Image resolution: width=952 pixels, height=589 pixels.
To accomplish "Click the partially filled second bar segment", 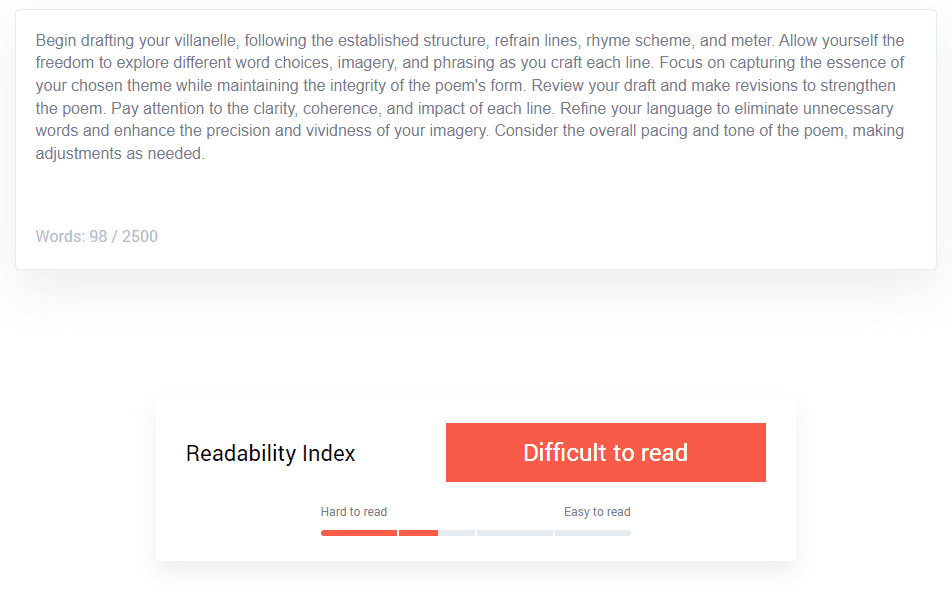I will tap(436, 533).
